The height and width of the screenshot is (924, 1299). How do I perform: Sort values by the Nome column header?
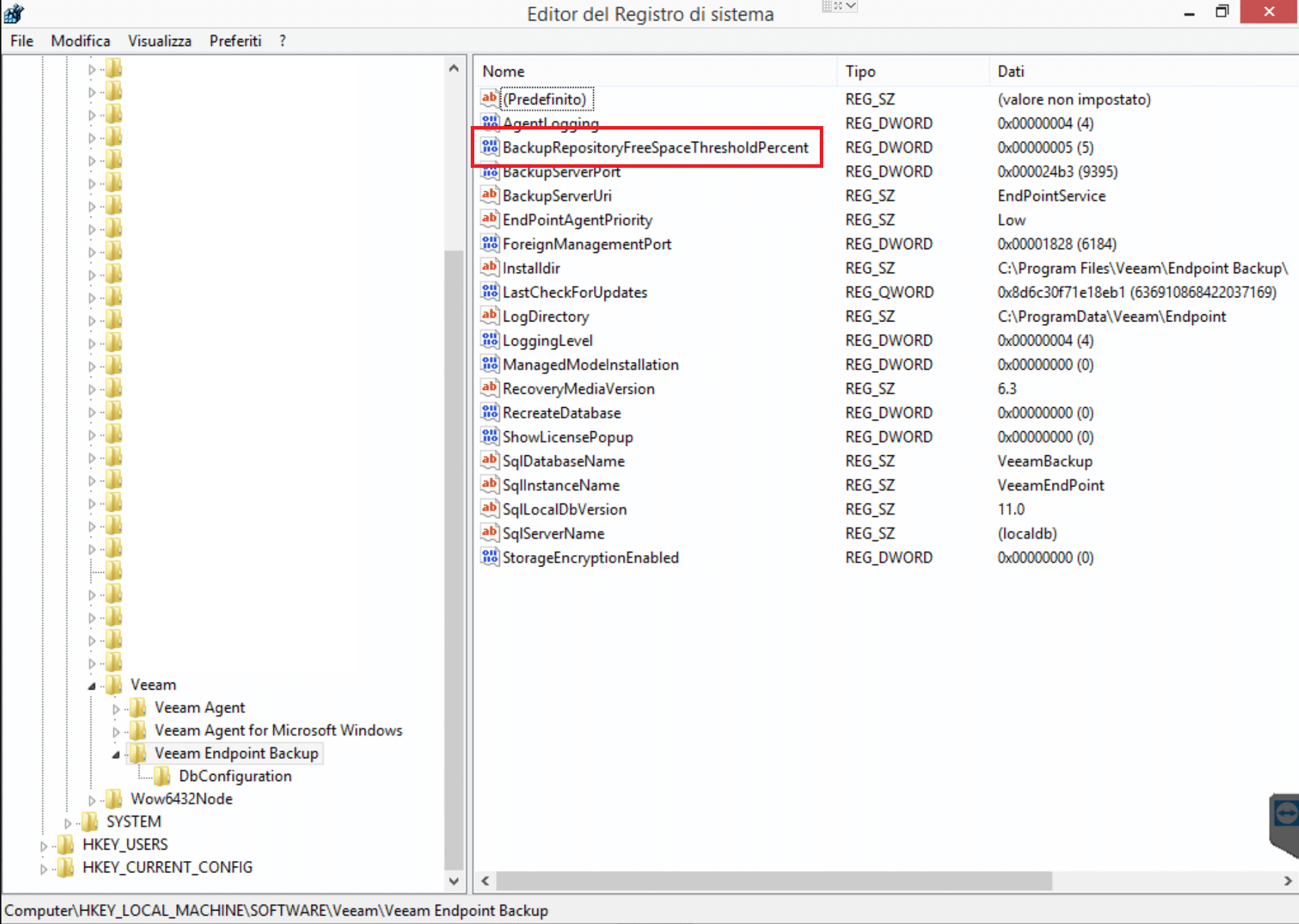tap(656, 71)
